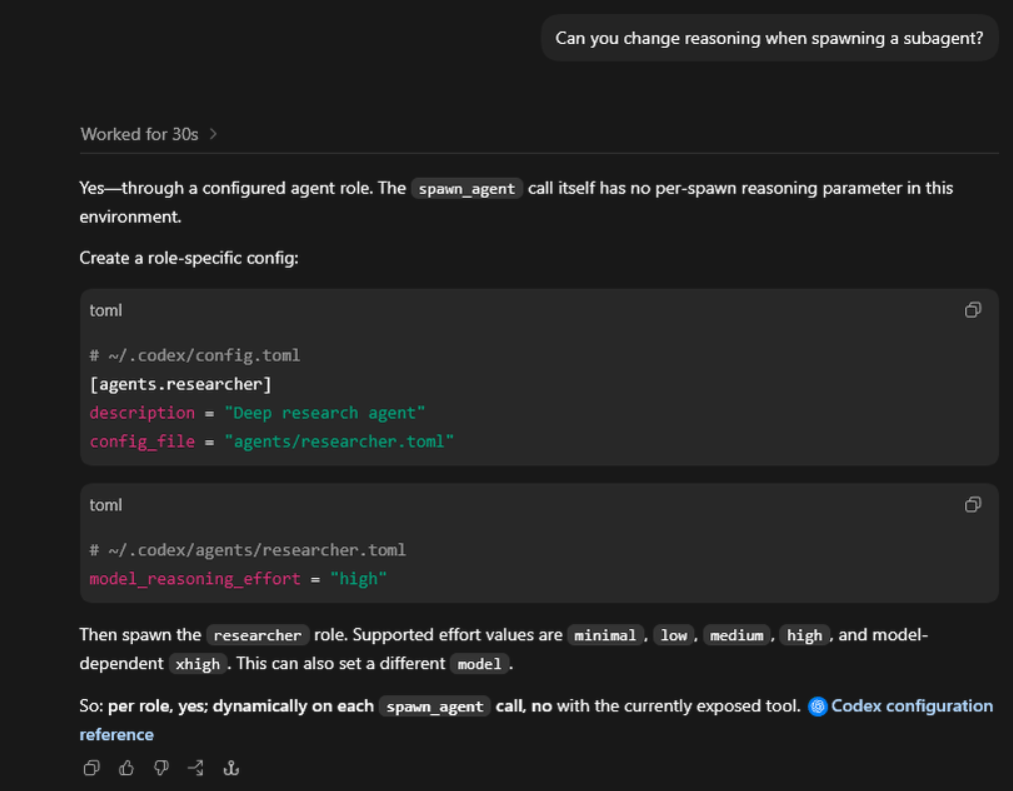The height and width of the screenshot is (791, 1013).
Task: Click the "high" string value in code
Action: pyautogui.click(x=358, y=578)
